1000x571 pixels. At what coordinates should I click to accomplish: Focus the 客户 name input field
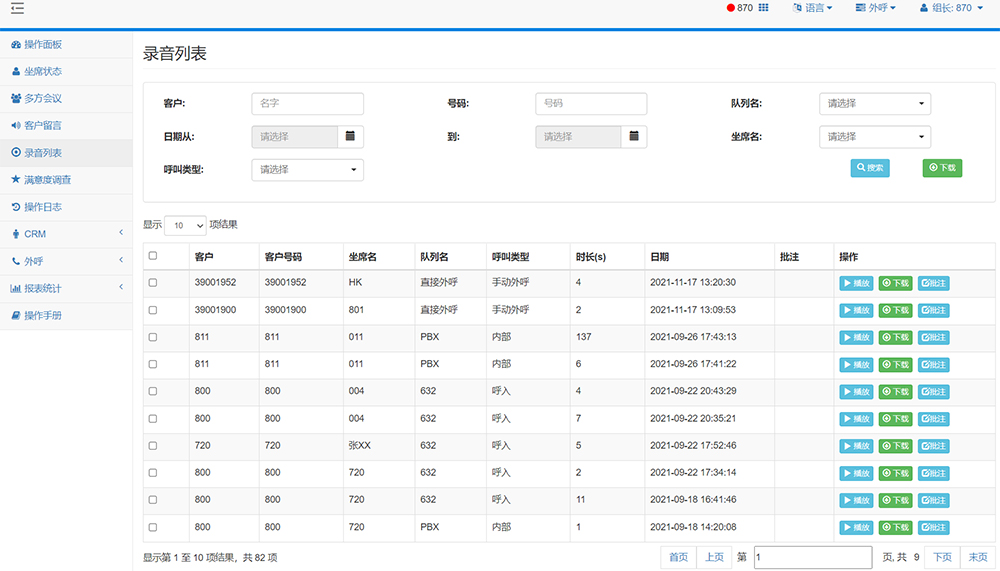point(307,103)
